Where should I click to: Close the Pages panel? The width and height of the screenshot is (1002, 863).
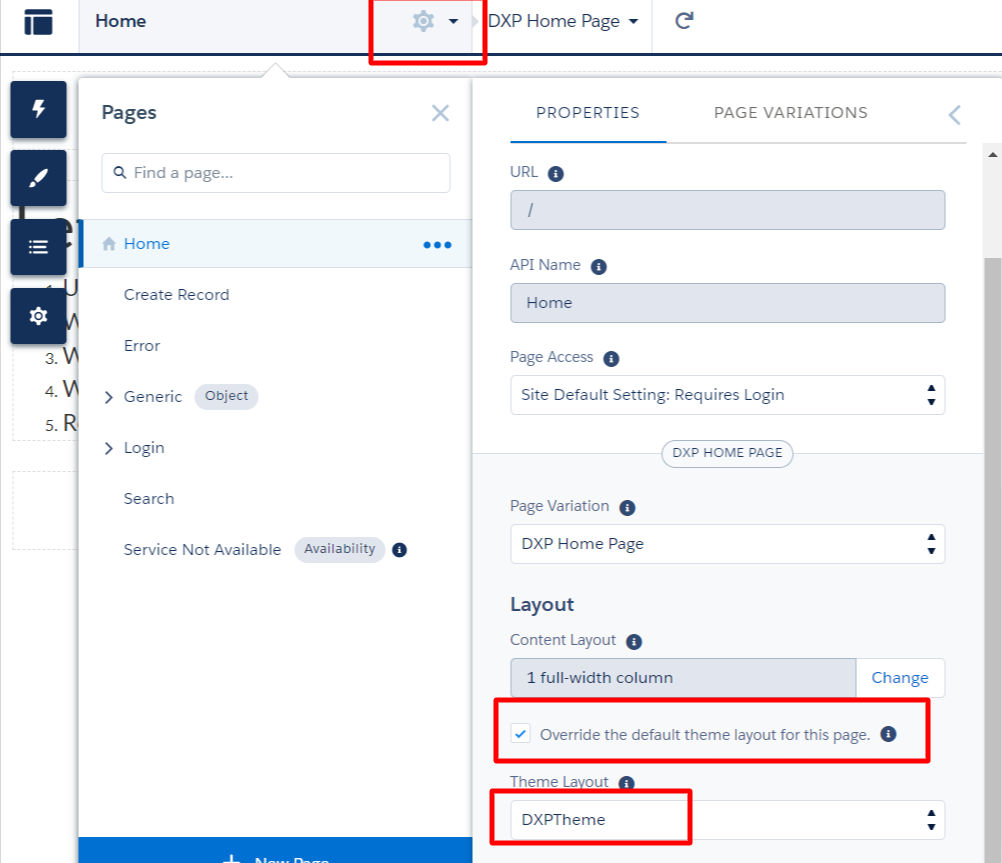pyautogui.click(x=440, y=113)
